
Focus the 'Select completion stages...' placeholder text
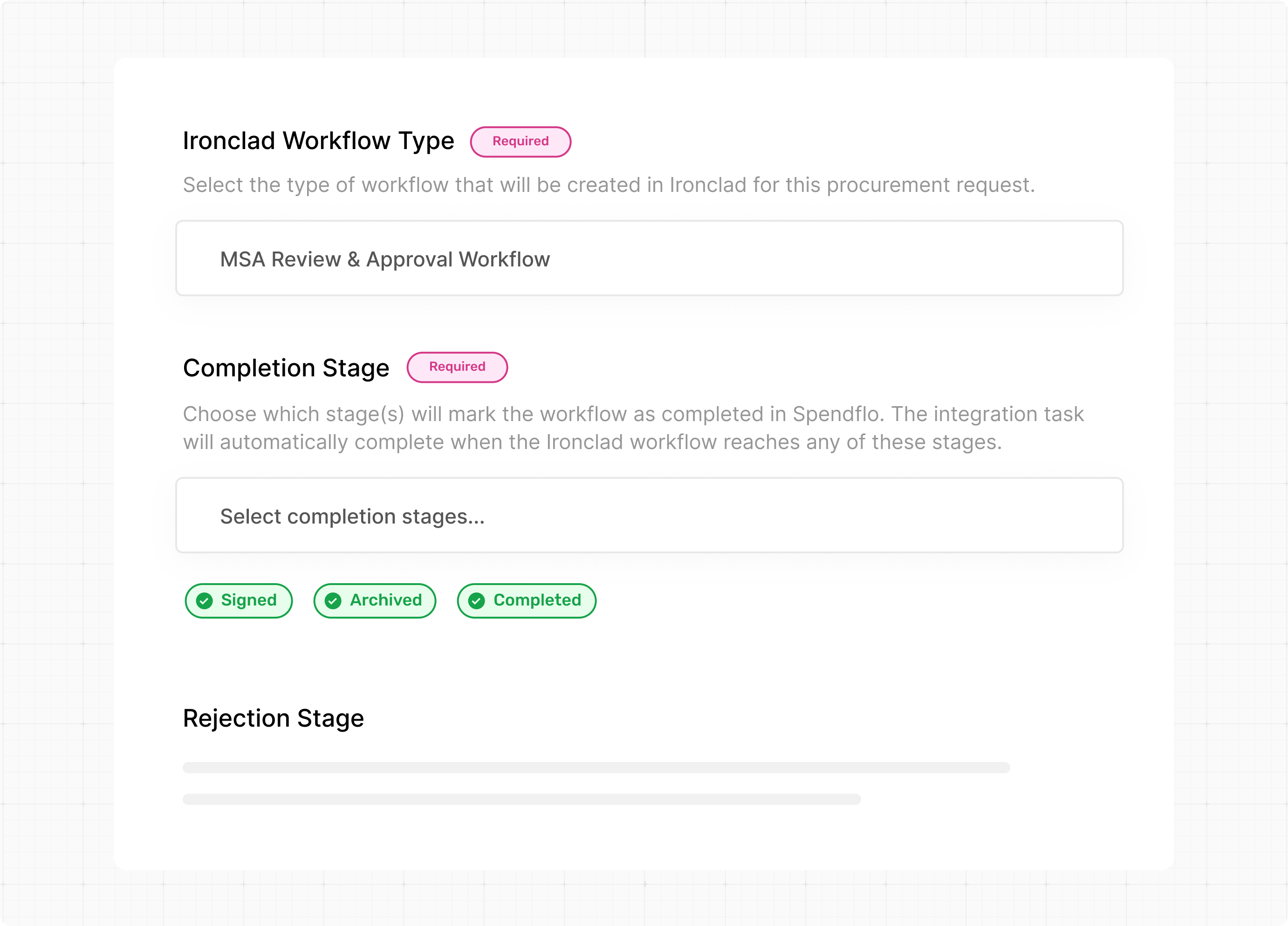click(352, 517)
